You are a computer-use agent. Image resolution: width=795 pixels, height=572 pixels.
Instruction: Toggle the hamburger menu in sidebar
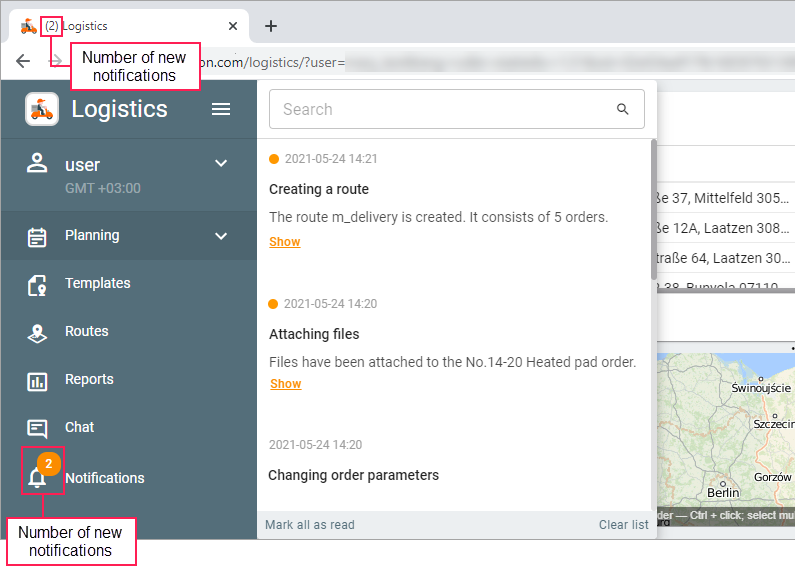[x=221, y=109]
